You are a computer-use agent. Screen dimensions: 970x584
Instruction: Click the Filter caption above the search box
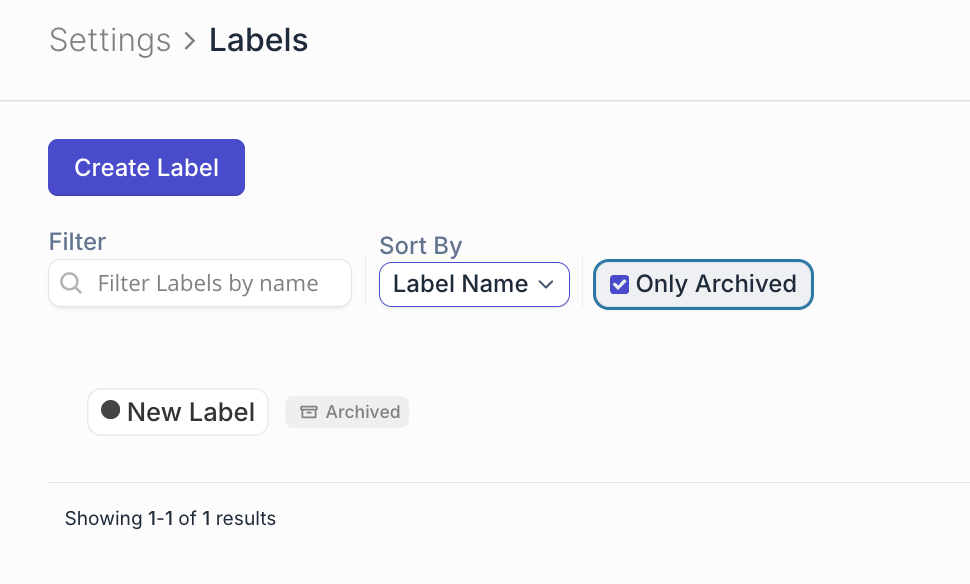pyautogui.click(x=77, y=241)
